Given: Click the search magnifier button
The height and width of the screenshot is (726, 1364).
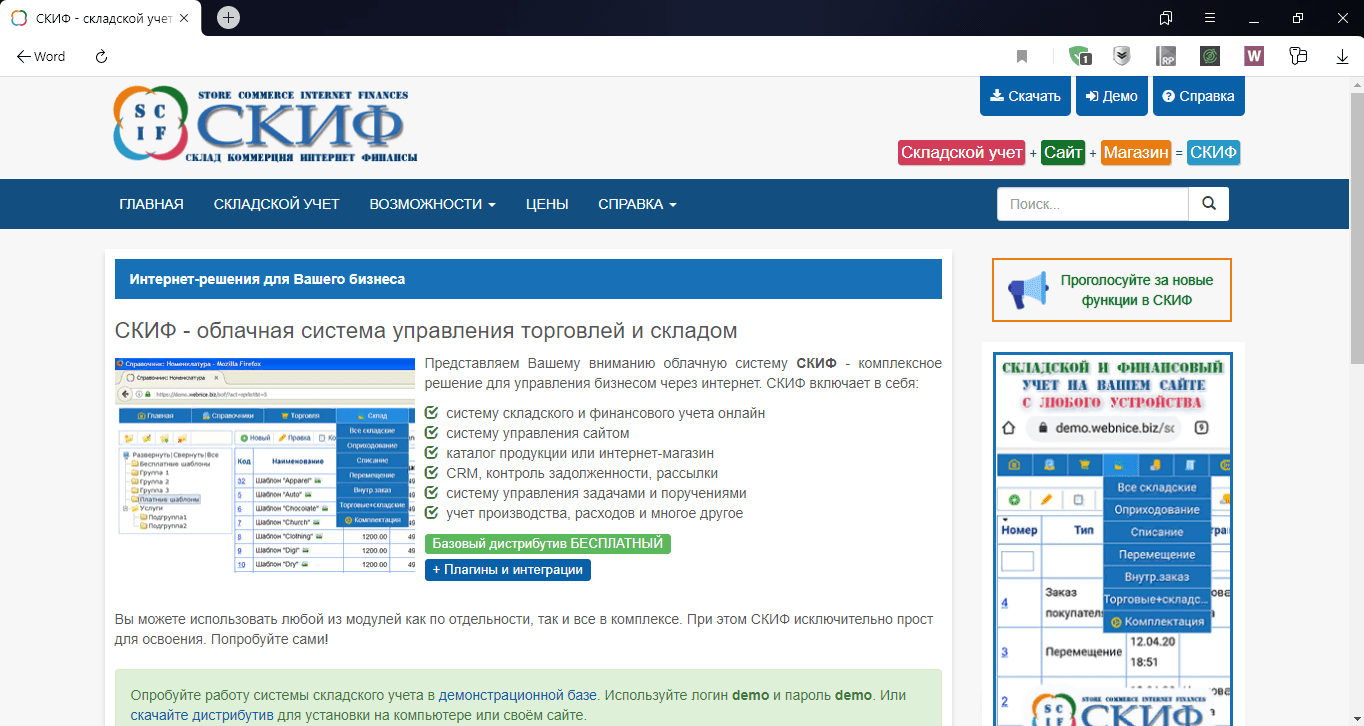Looking at the screenshot, I should (1209, 204).
